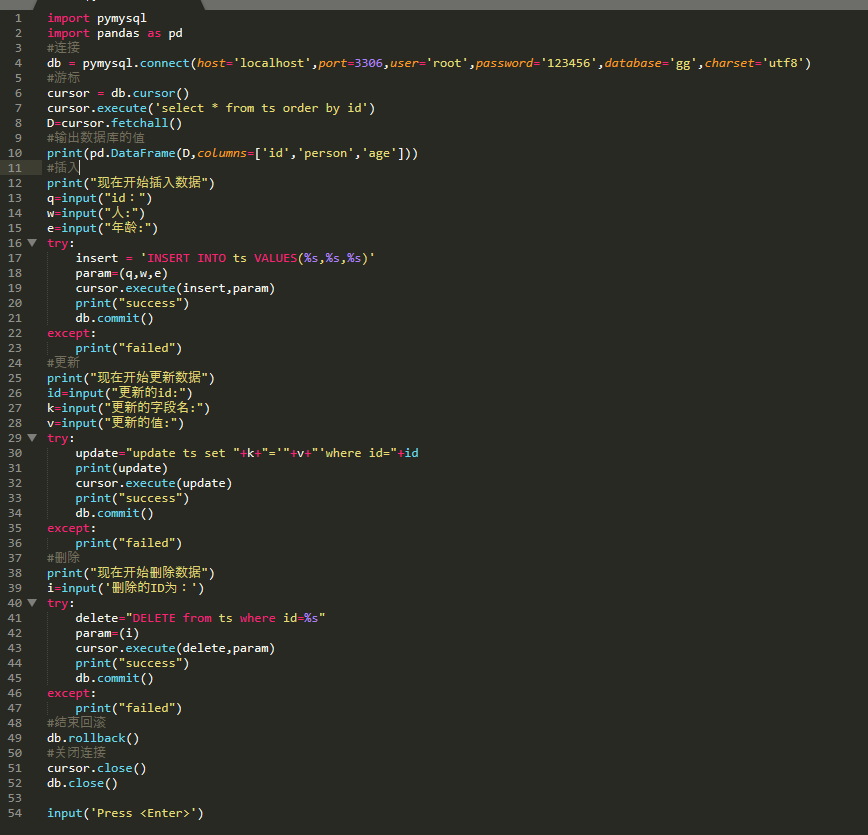Click 'import pymysql' on line 1

click(97, 18)
